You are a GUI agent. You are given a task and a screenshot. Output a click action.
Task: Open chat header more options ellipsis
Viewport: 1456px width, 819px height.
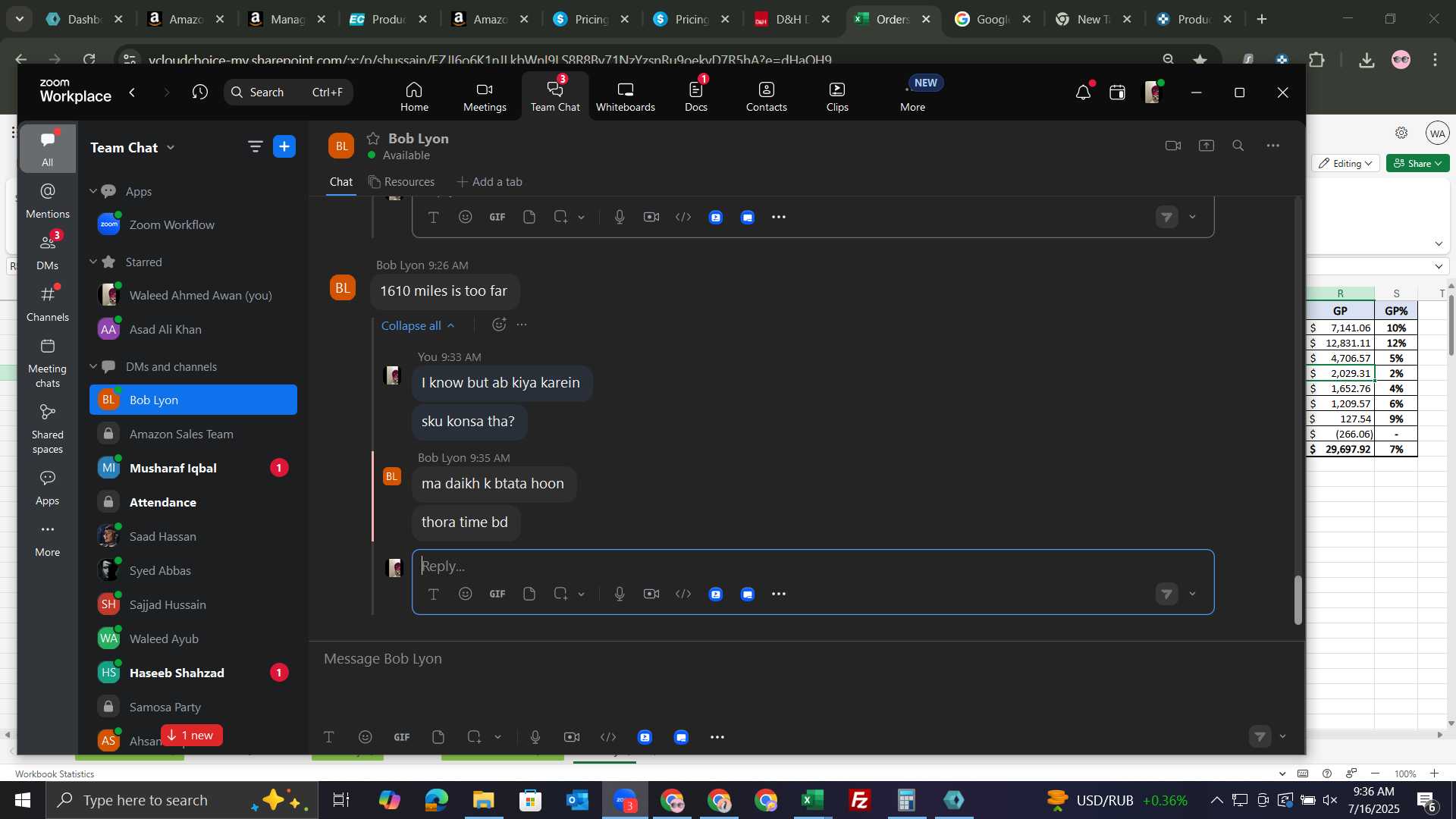(x=1273, y=146)
